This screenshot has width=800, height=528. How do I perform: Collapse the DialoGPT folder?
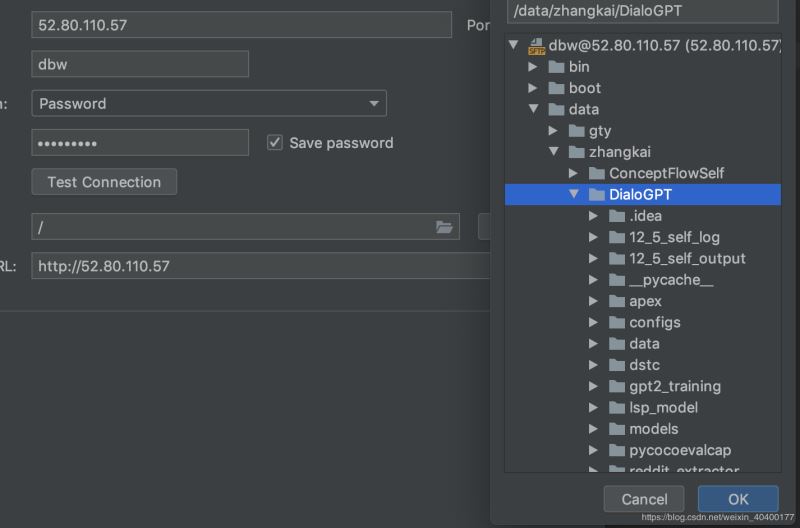click(x=574, y=195)
